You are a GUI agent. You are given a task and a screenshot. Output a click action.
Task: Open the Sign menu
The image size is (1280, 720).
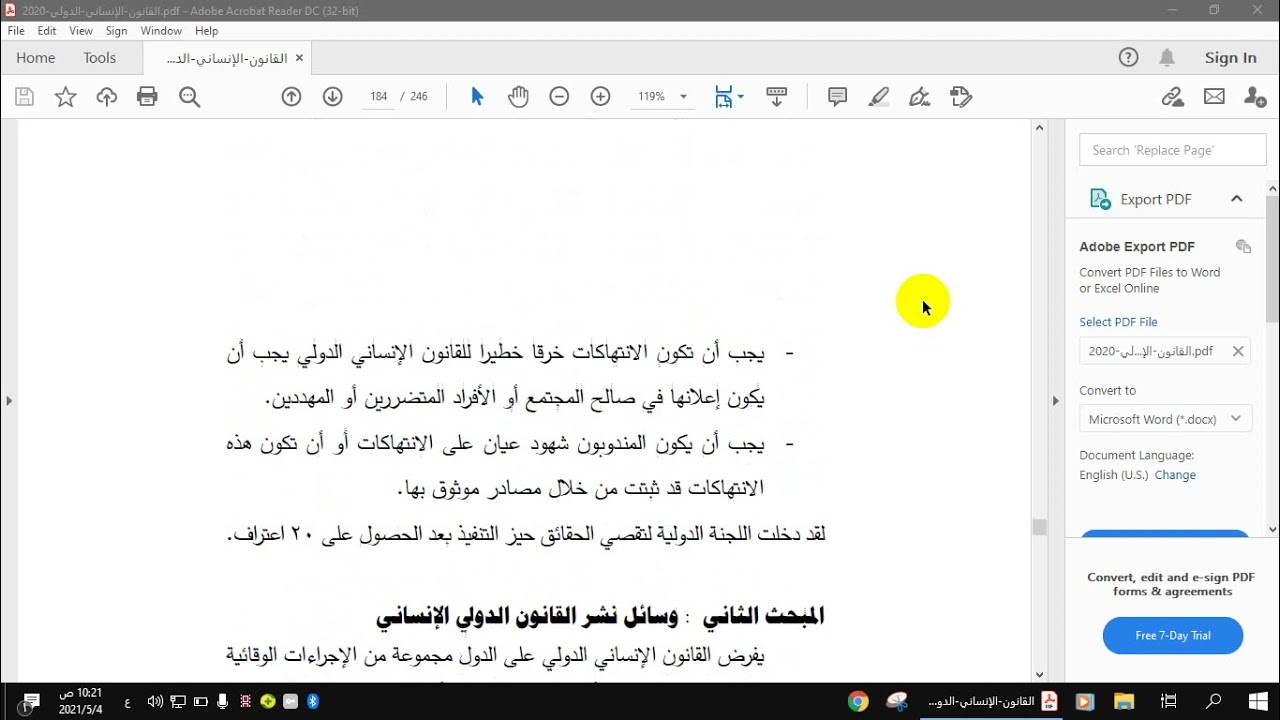(x=116, y=31)
